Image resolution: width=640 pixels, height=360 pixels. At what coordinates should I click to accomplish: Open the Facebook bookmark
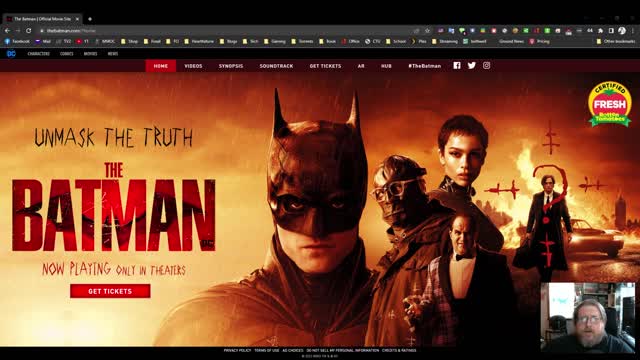(18, 41)
